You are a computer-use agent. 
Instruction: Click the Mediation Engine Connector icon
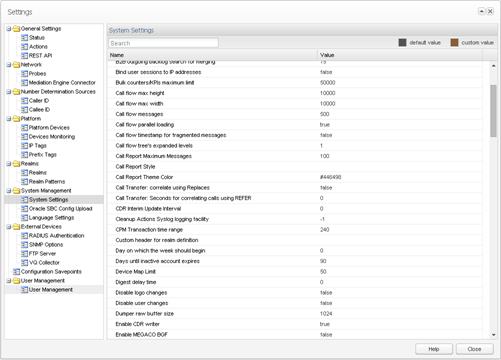24,83
